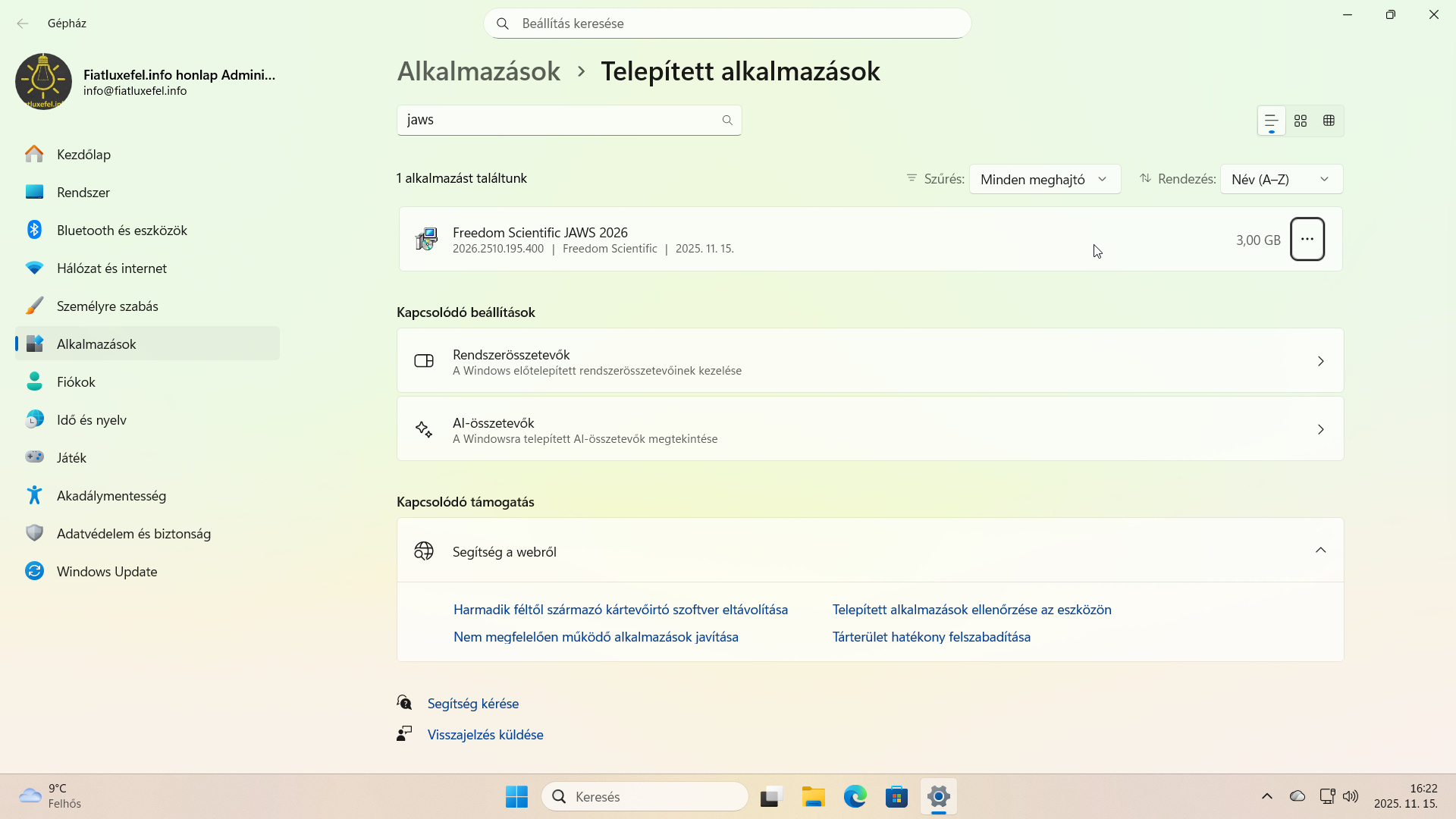Open Rendszerösszetevők settings page

(870, 361)
